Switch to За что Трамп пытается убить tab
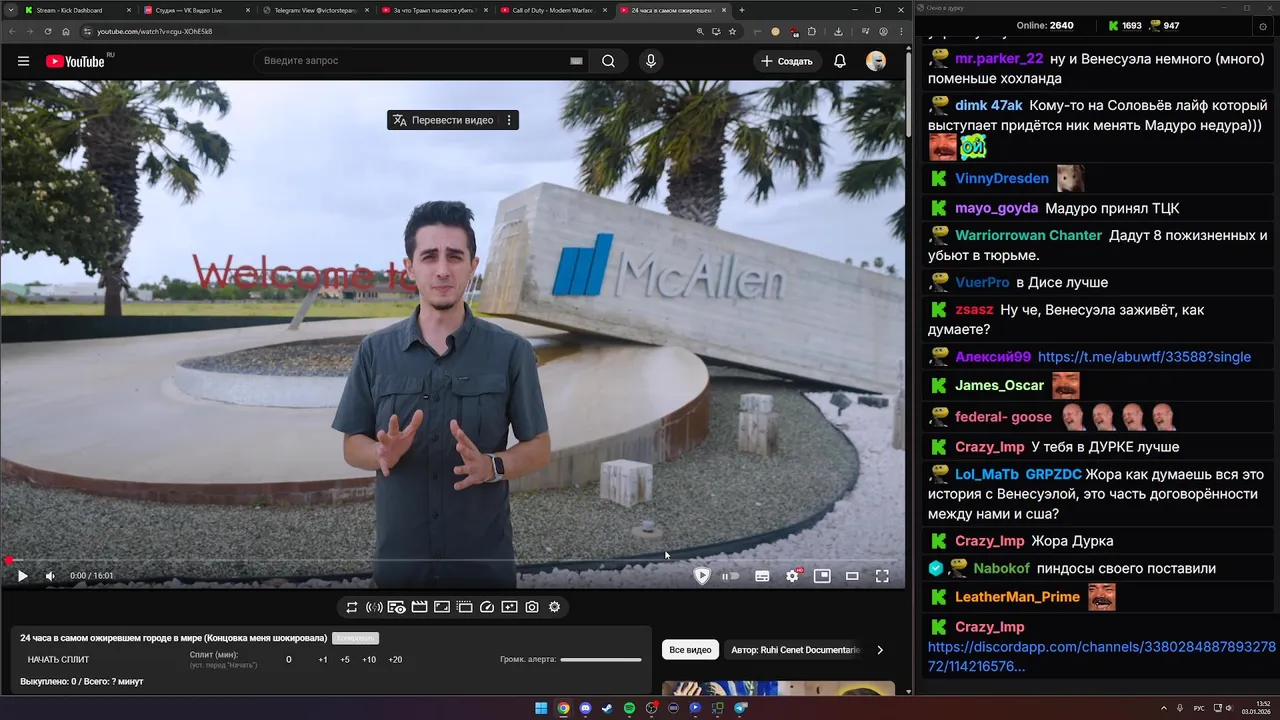 pyautogui.click(x=434, y=10)
